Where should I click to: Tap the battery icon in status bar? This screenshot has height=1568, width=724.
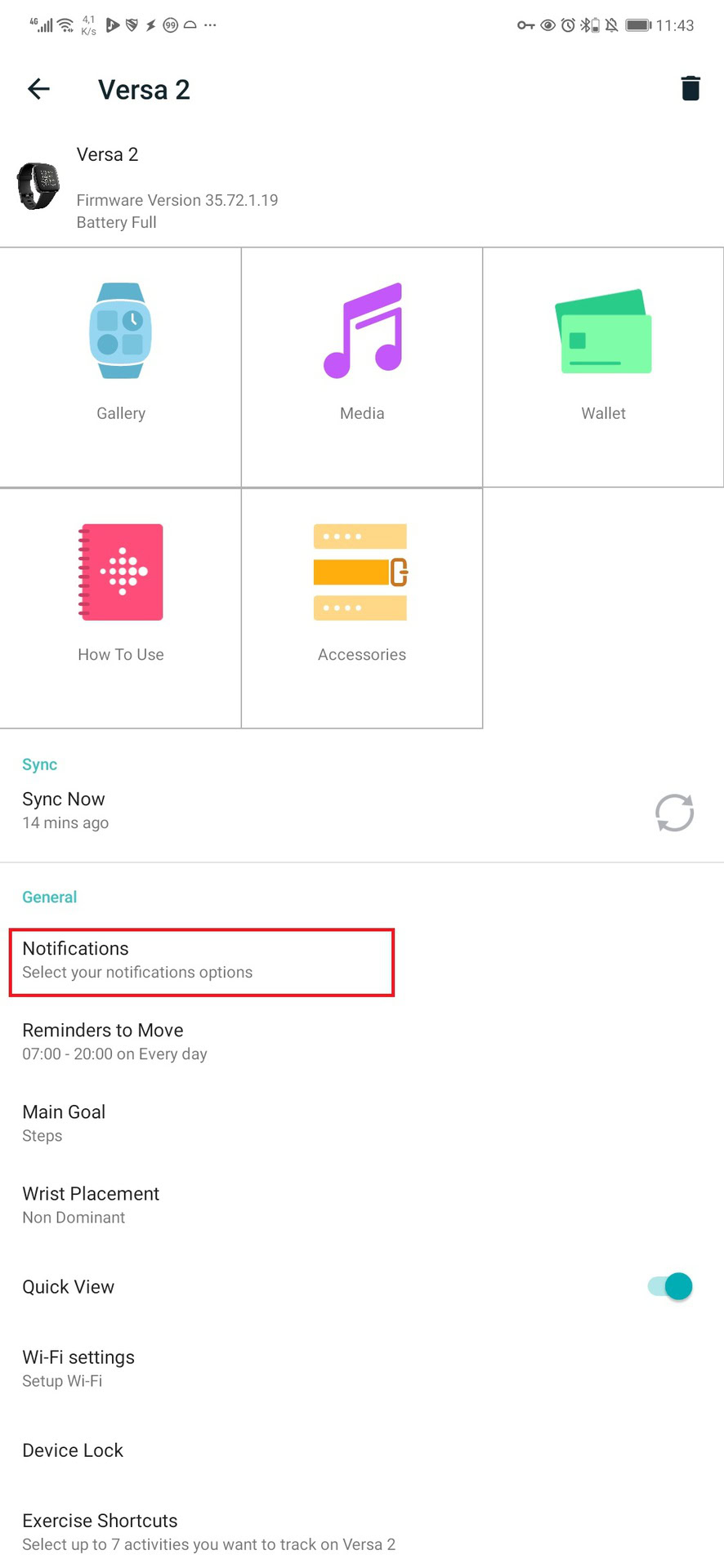(x=637, y=25)
